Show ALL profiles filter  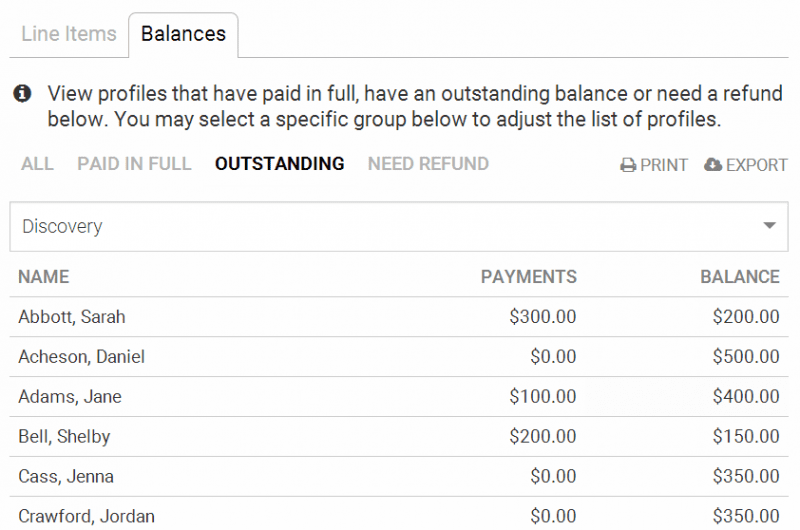tap(37, 164)
